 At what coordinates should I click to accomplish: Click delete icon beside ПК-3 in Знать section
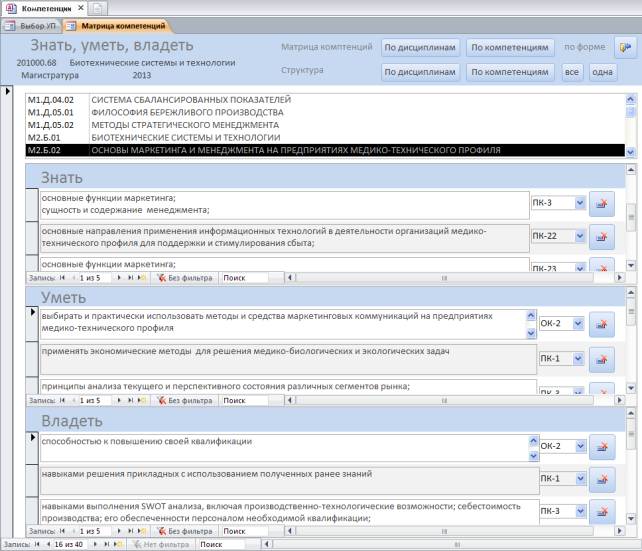click(x=603, y=204)
